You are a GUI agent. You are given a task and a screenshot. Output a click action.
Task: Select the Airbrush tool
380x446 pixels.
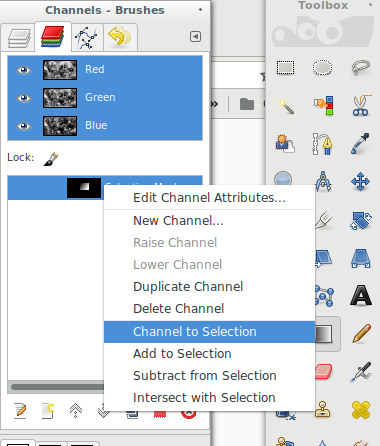click(x=361, y=372)
